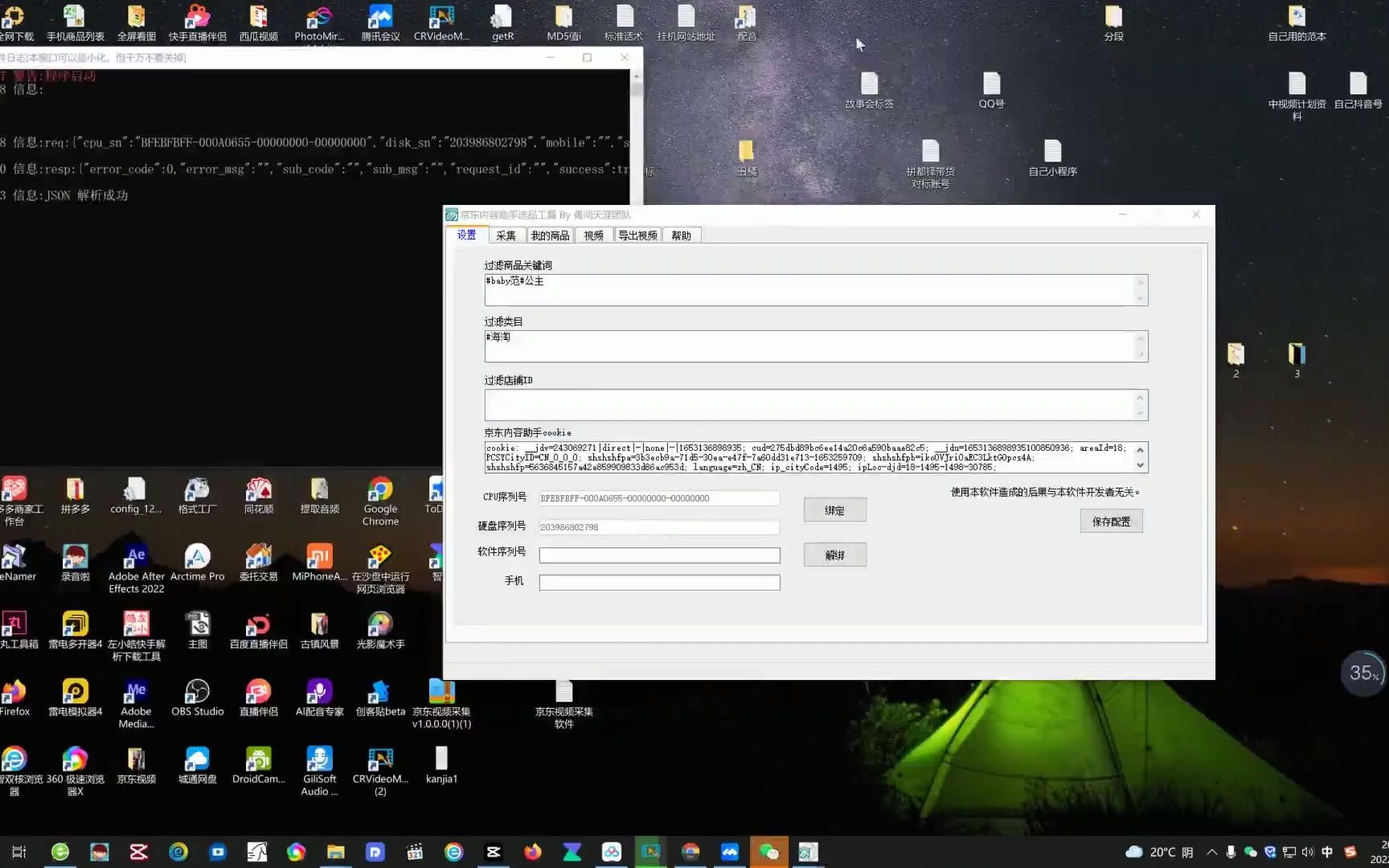1389x868 pixels.
Task: Select the 分段 folder icon
Action: point(1113,23)
